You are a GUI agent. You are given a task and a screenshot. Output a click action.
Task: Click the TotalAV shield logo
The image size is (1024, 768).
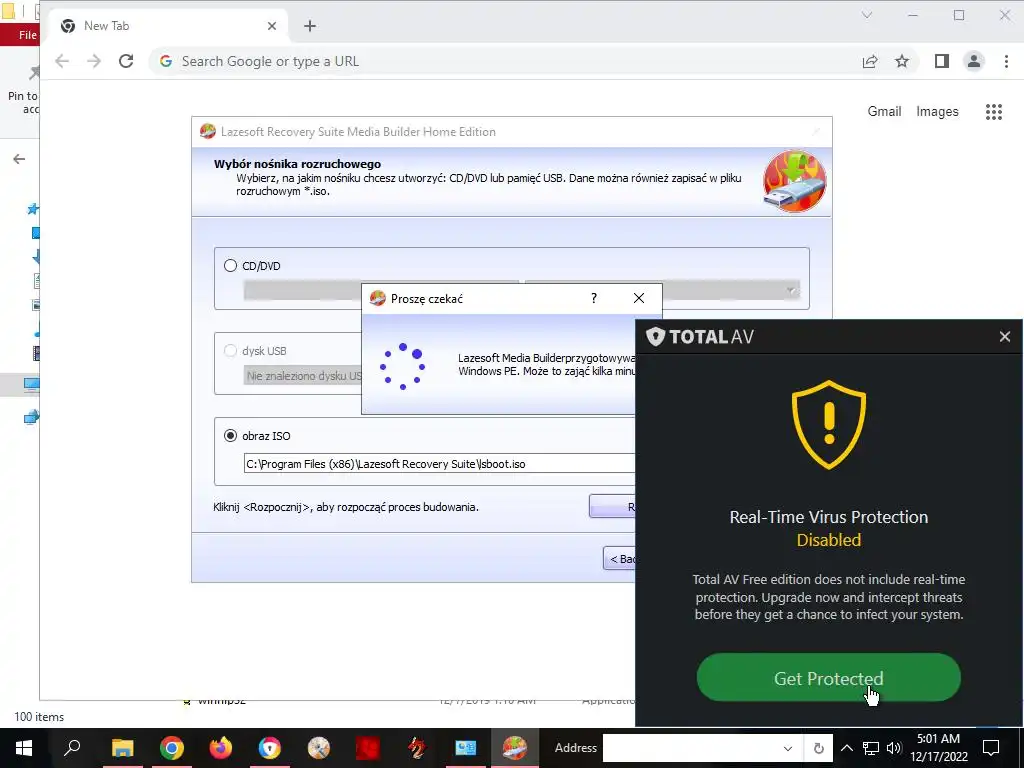[655, 336]
